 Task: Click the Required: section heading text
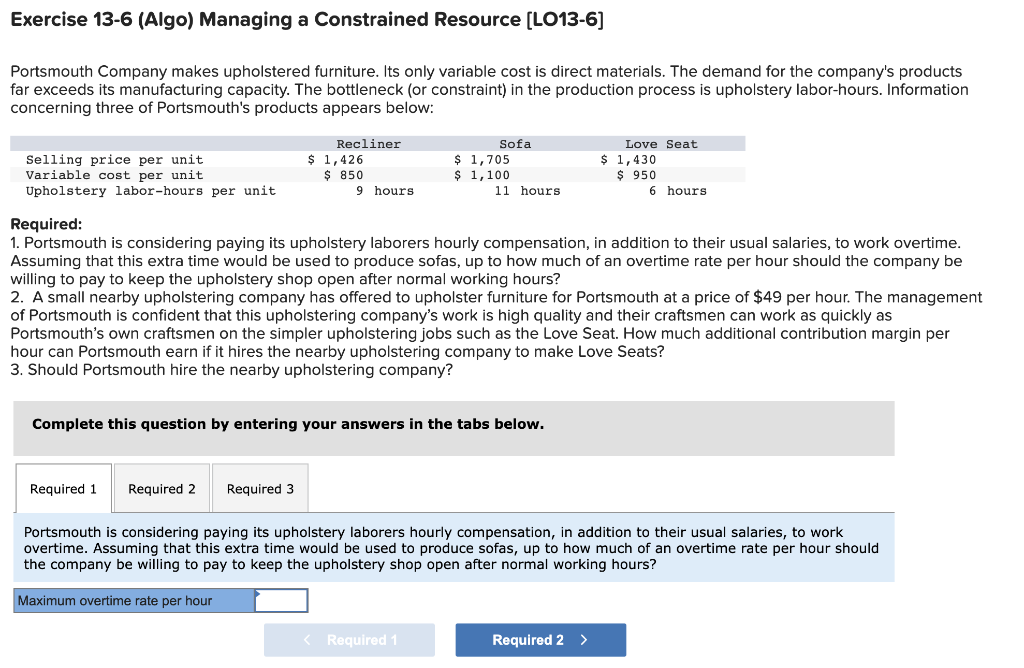(44, 220)
